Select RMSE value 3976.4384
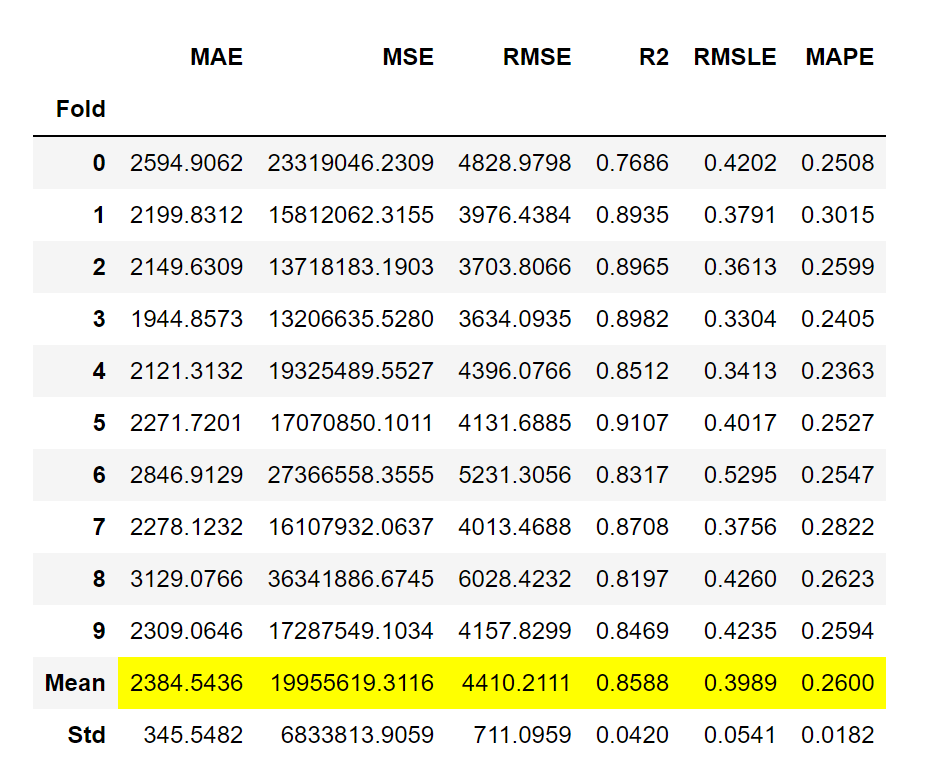Viewport: 936px width, 773px height. pyautogui.click(x=515, y=215)
